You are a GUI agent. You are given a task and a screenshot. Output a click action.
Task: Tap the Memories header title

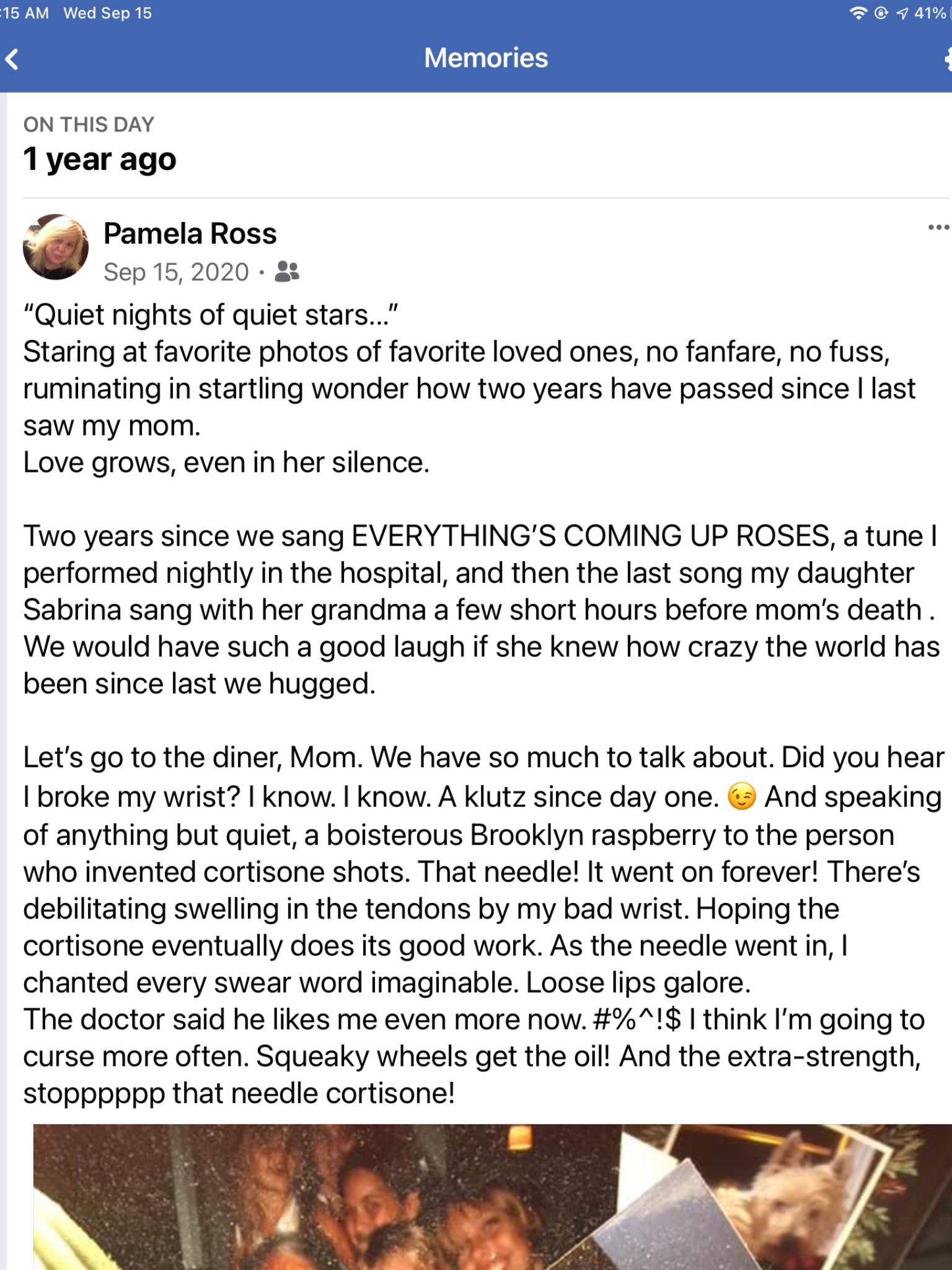point(486,58)
